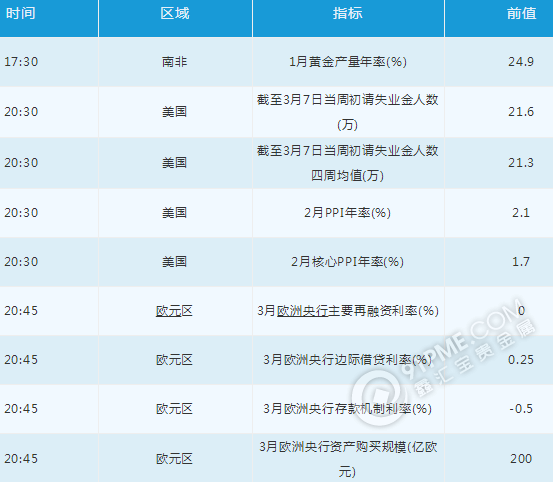The height and width of the screenshot is (482, 553).
Task: Click the 南非 region cell
Action: (x=175, y=62)
